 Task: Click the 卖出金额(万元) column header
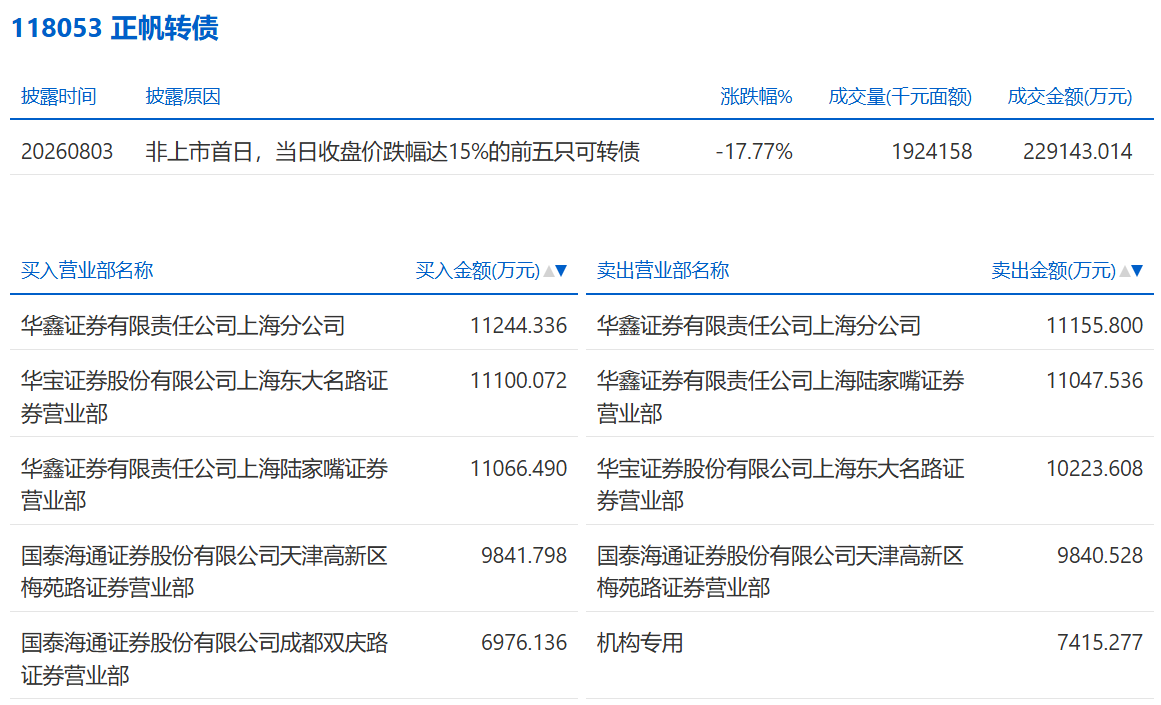(x=1054, y=271)
